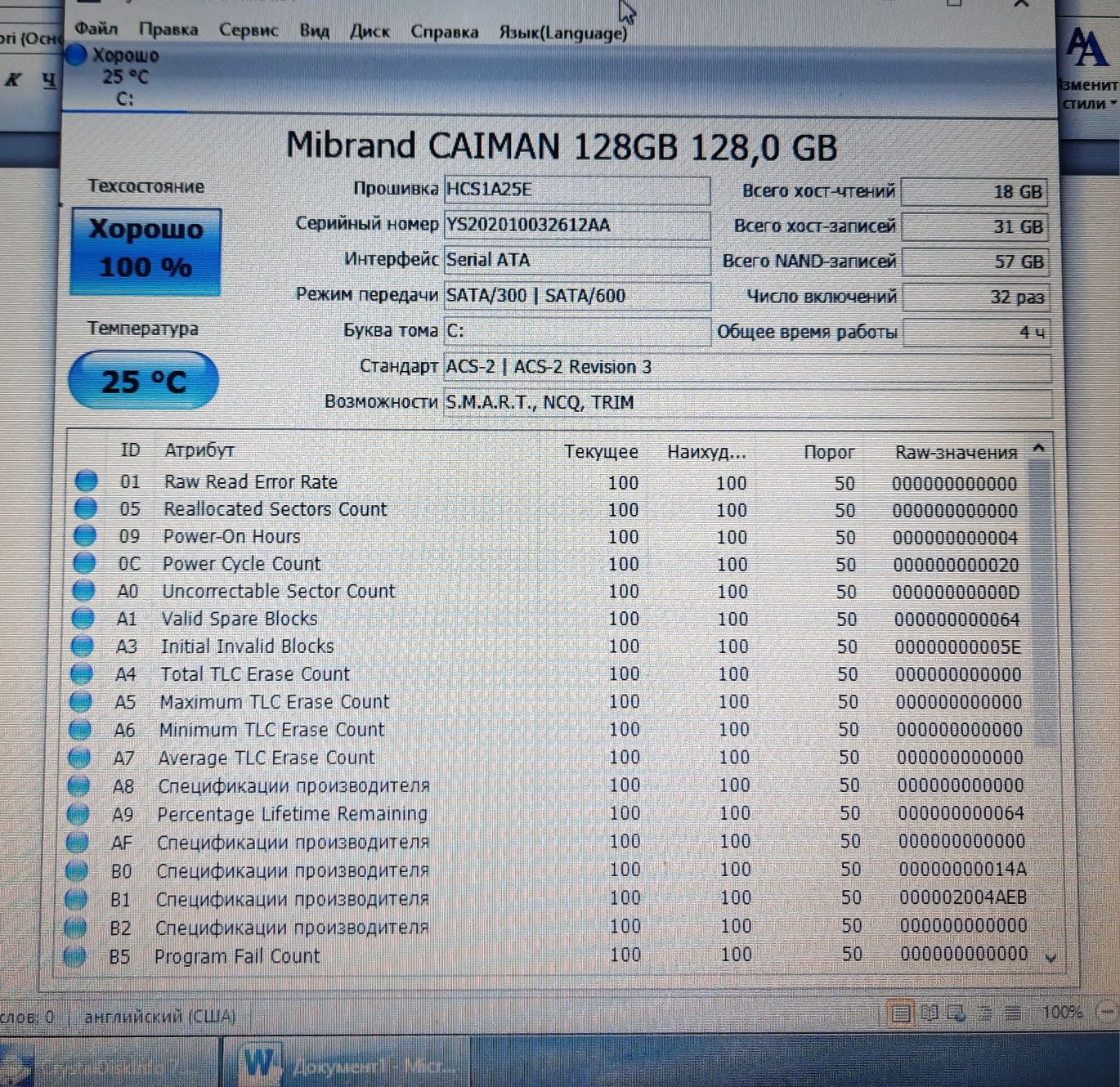Click the Возможности field S.M.A.R.T., NCQ, TRIM
The image size is (1120, 1087).
pyautogui.click(x=747, y=402)
